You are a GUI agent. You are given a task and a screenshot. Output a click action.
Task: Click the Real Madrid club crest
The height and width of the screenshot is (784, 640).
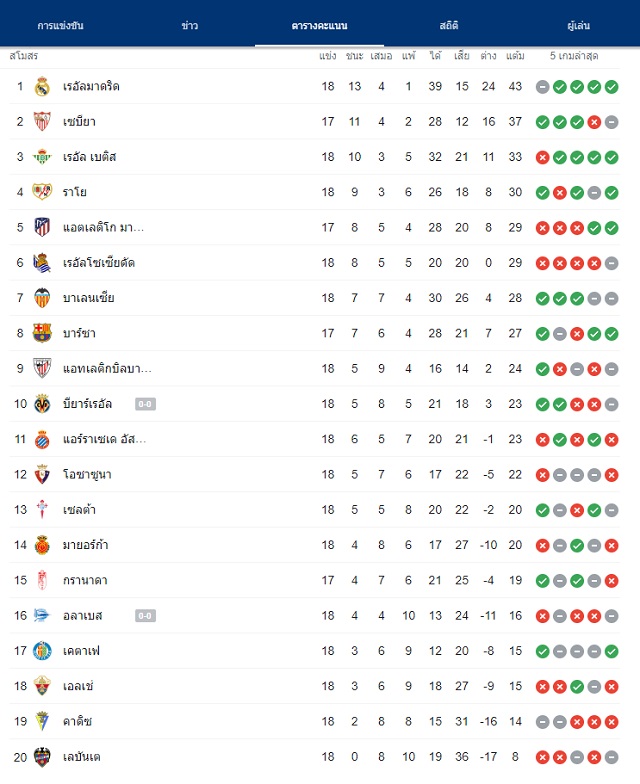click(x=42, y=86)
